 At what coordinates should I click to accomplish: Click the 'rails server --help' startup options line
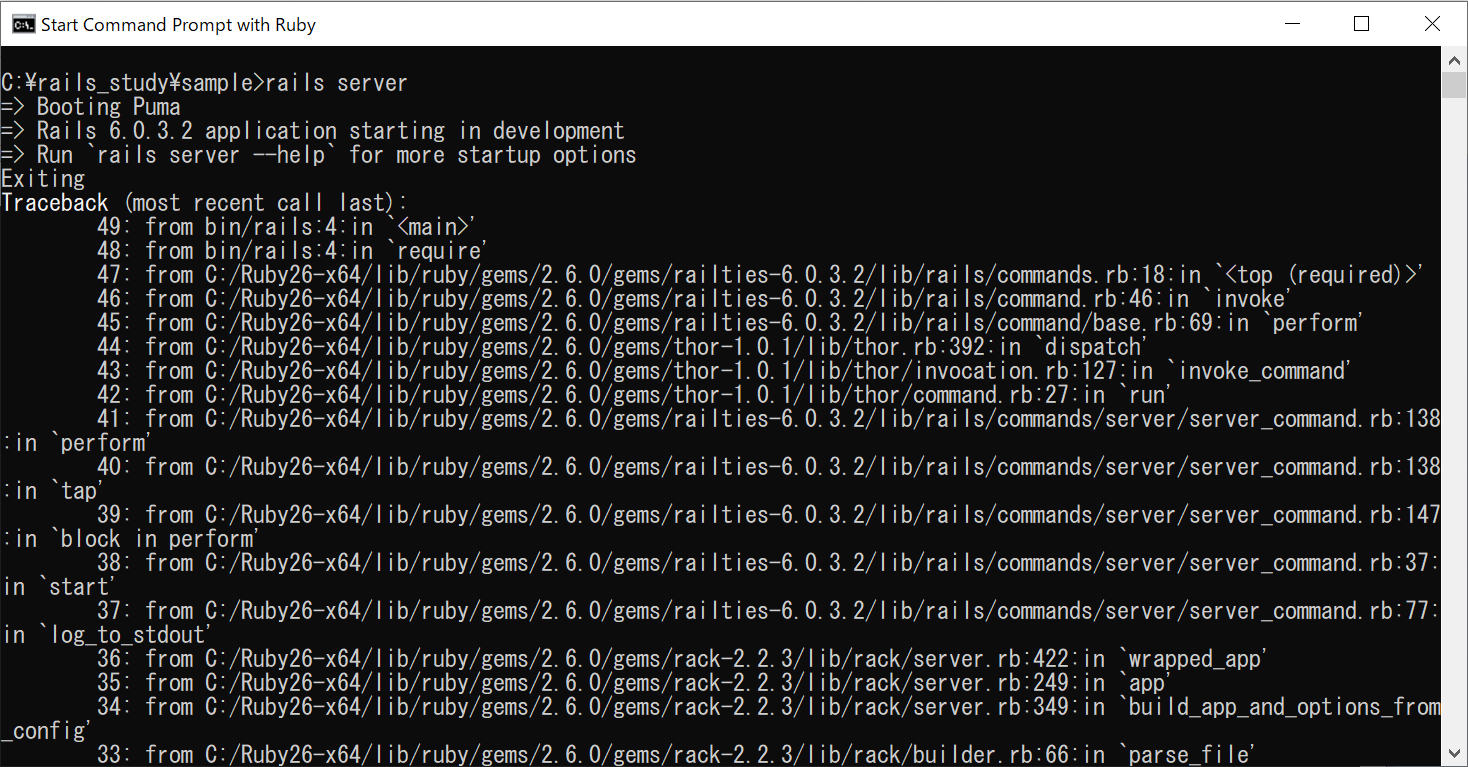coord(319,155)
